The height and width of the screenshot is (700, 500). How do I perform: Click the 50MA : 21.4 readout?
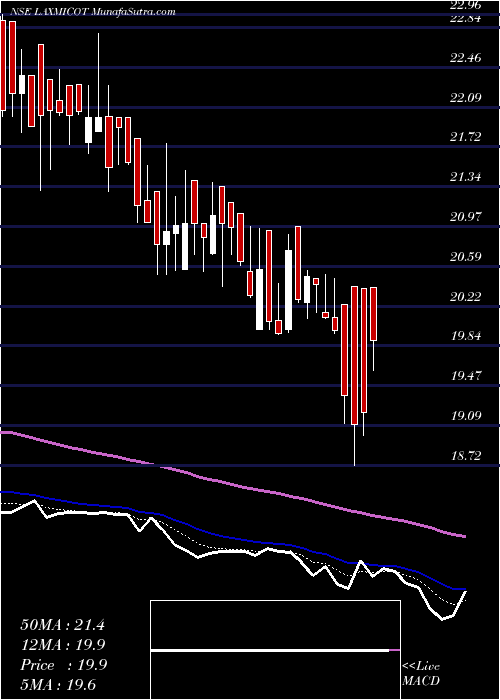(62, 625)
